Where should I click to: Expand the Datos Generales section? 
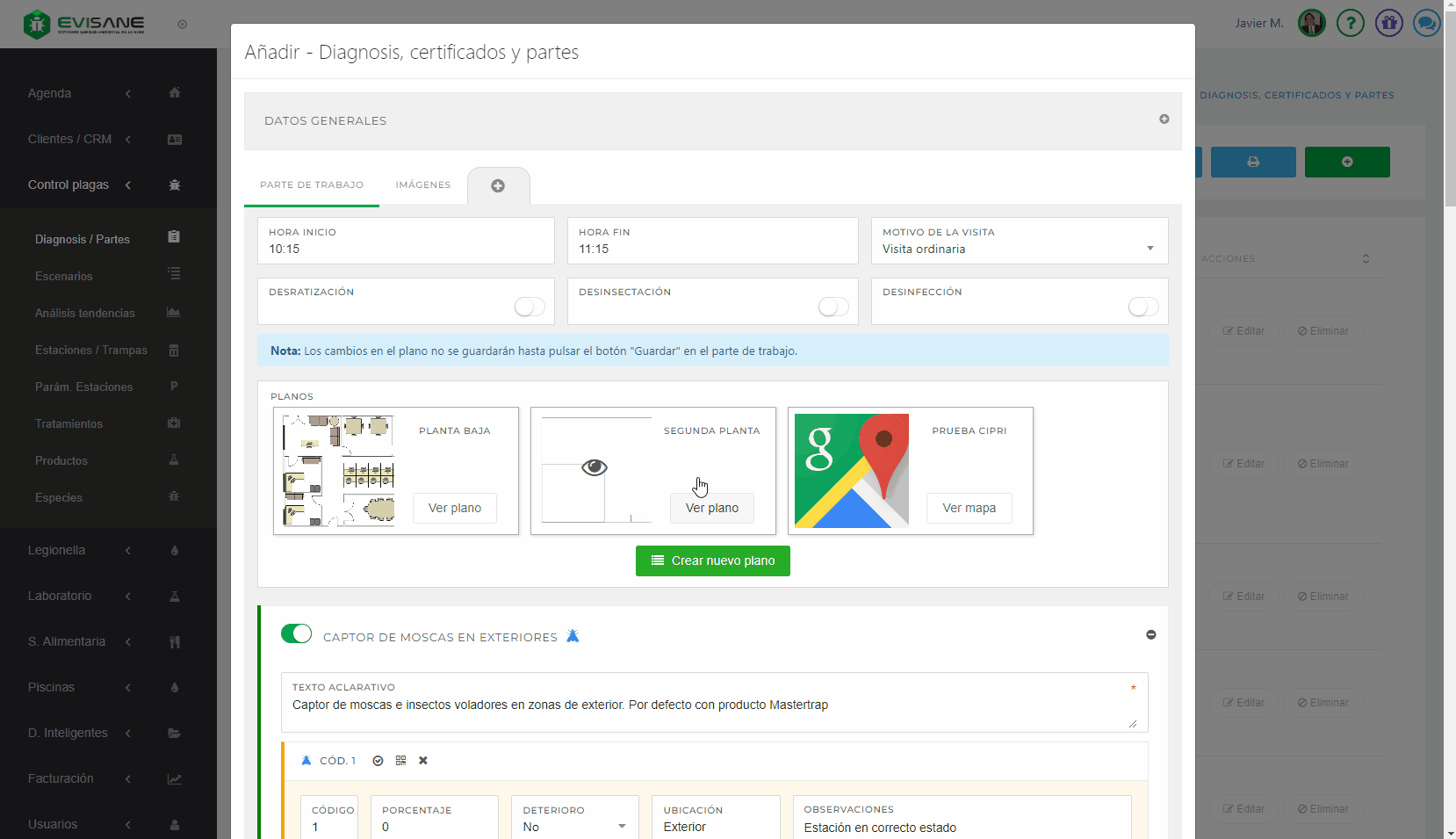coord(1164,119)
